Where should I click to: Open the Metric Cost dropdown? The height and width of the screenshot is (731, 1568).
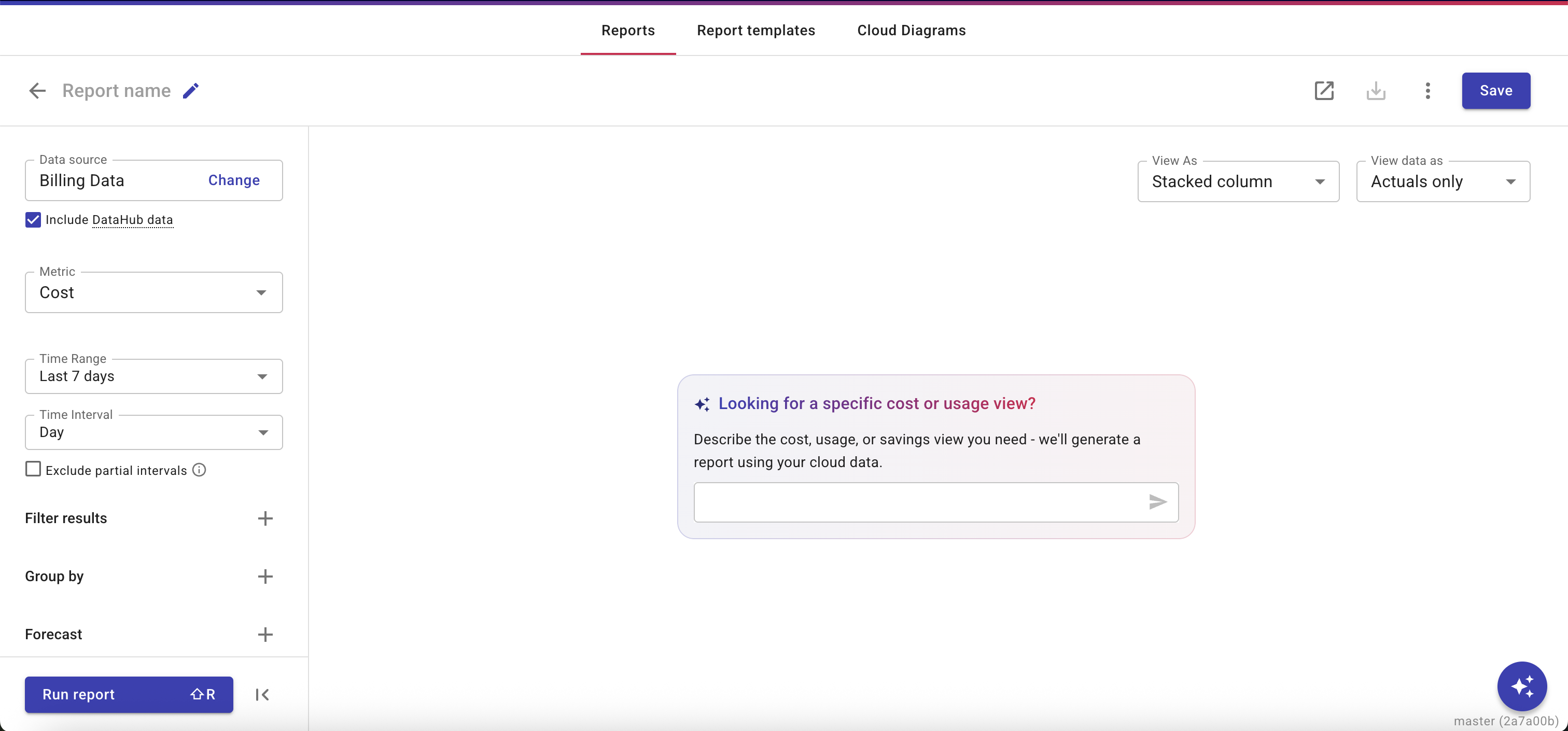pyautogui.click(x=153, y=293)
